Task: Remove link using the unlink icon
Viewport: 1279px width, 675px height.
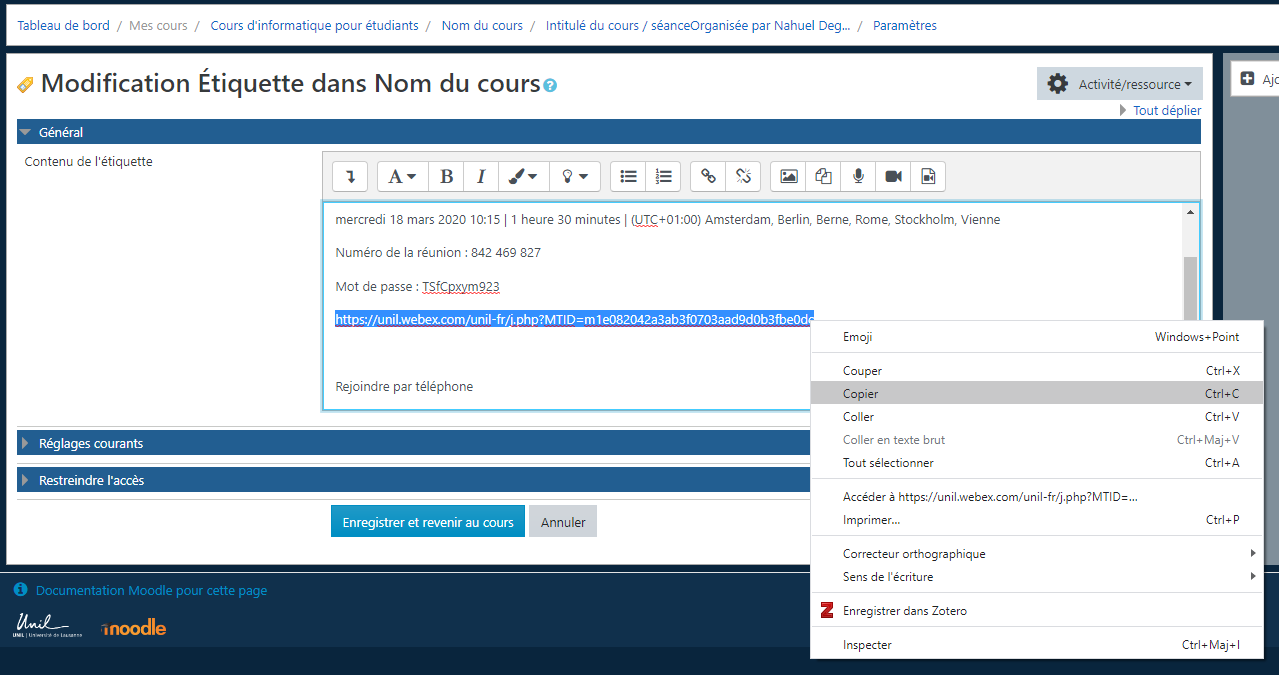Action: (743, 176)
